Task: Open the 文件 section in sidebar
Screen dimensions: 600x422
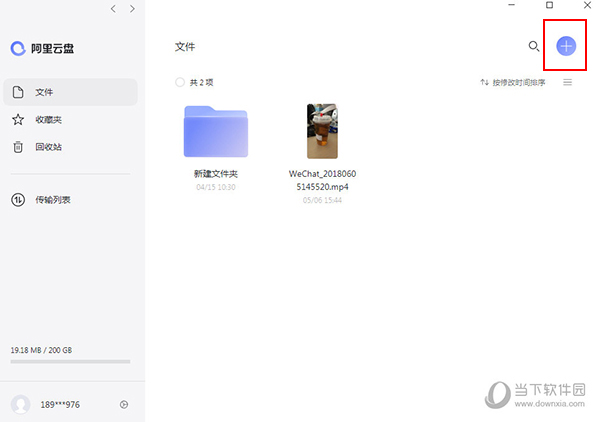Action: click(x=70, y=92)
